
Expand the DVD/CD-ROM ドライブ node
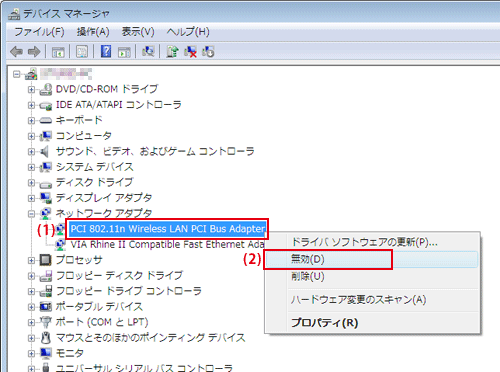(31, 89)
